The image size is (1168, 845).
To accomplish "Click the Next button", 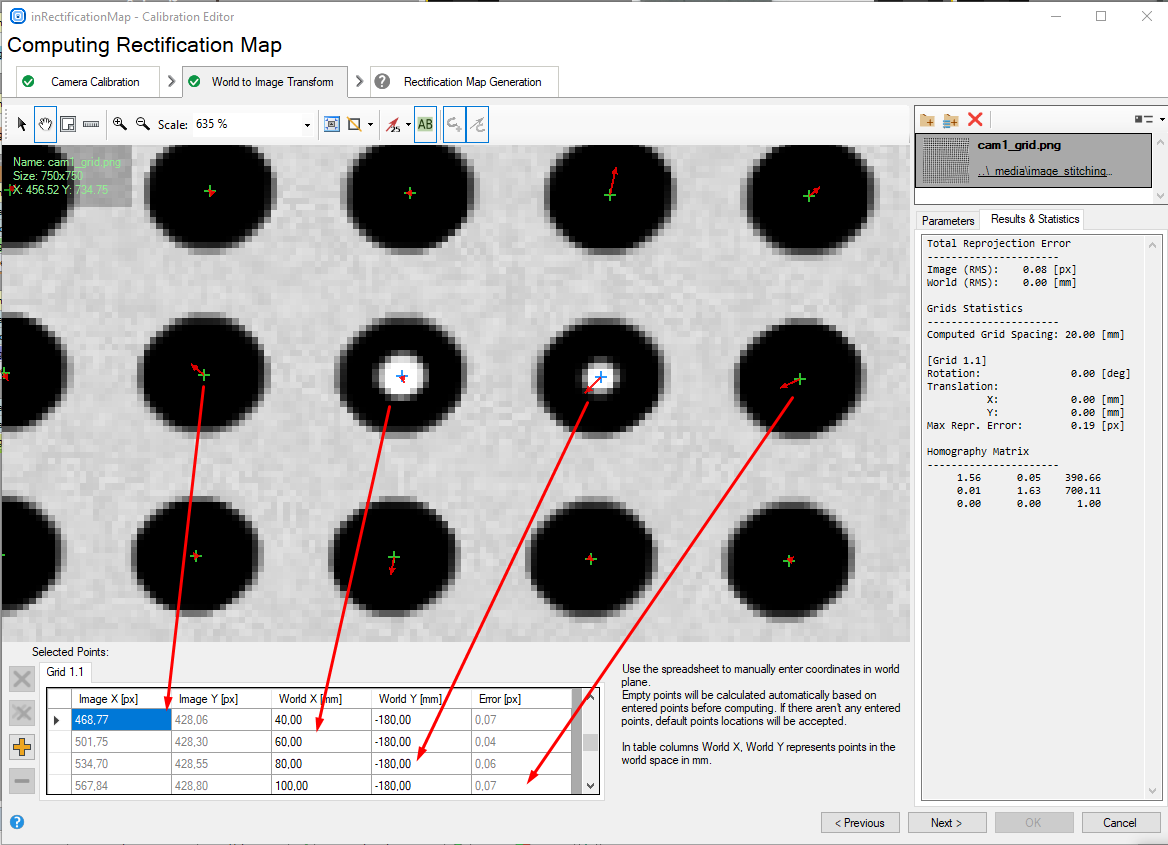I will click(x=946, y=823).
